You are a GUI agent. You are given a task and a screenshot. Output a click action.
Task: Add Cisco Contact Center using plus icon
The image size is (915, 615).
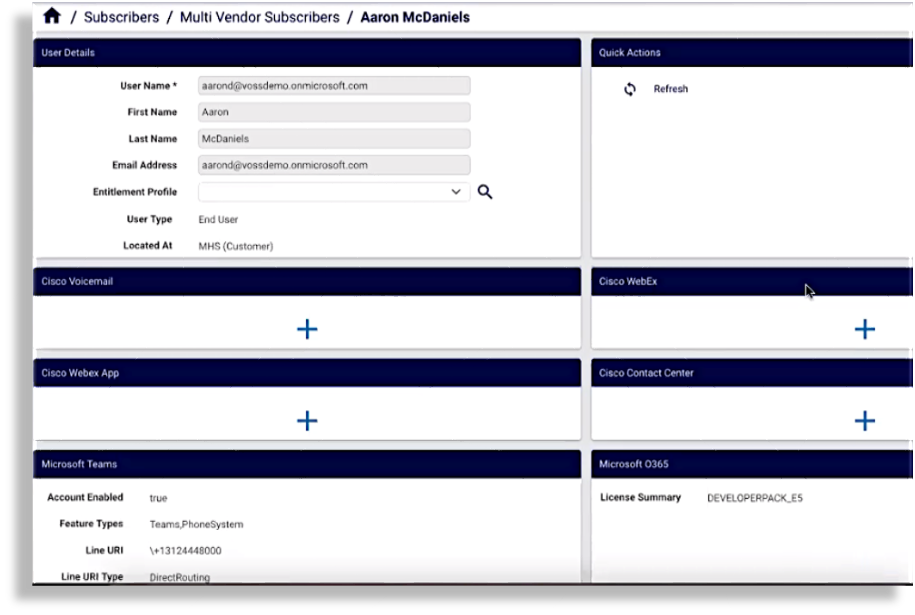coord(864,420)
